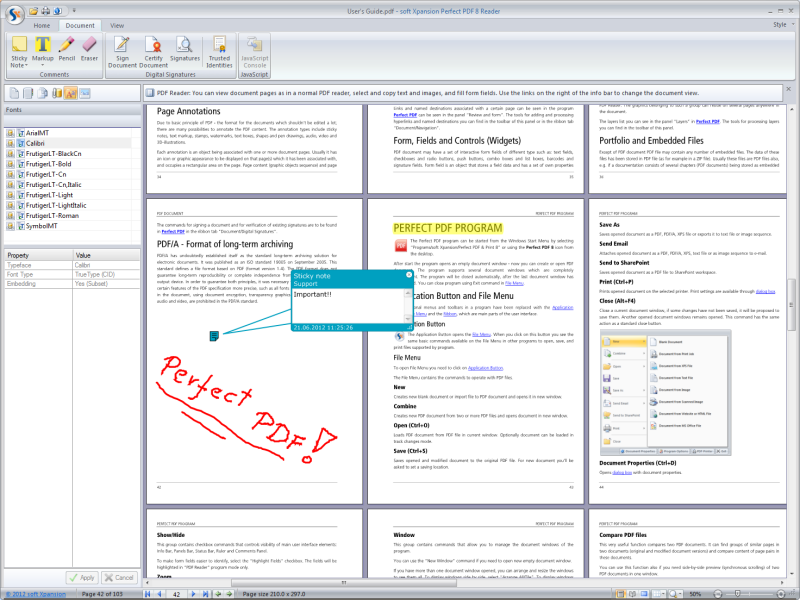Click the green previous view arrow

point(218,594)
